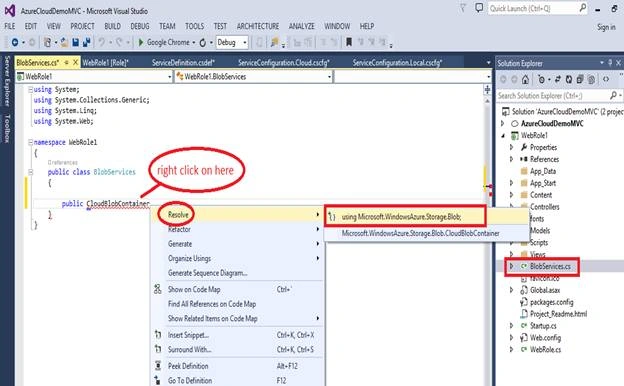The width and height of the screenshot is (624, 386).
Task: Open the Google Chrome browser dropdown arrow
Action: pyautogui.click(x=194, y=43)
